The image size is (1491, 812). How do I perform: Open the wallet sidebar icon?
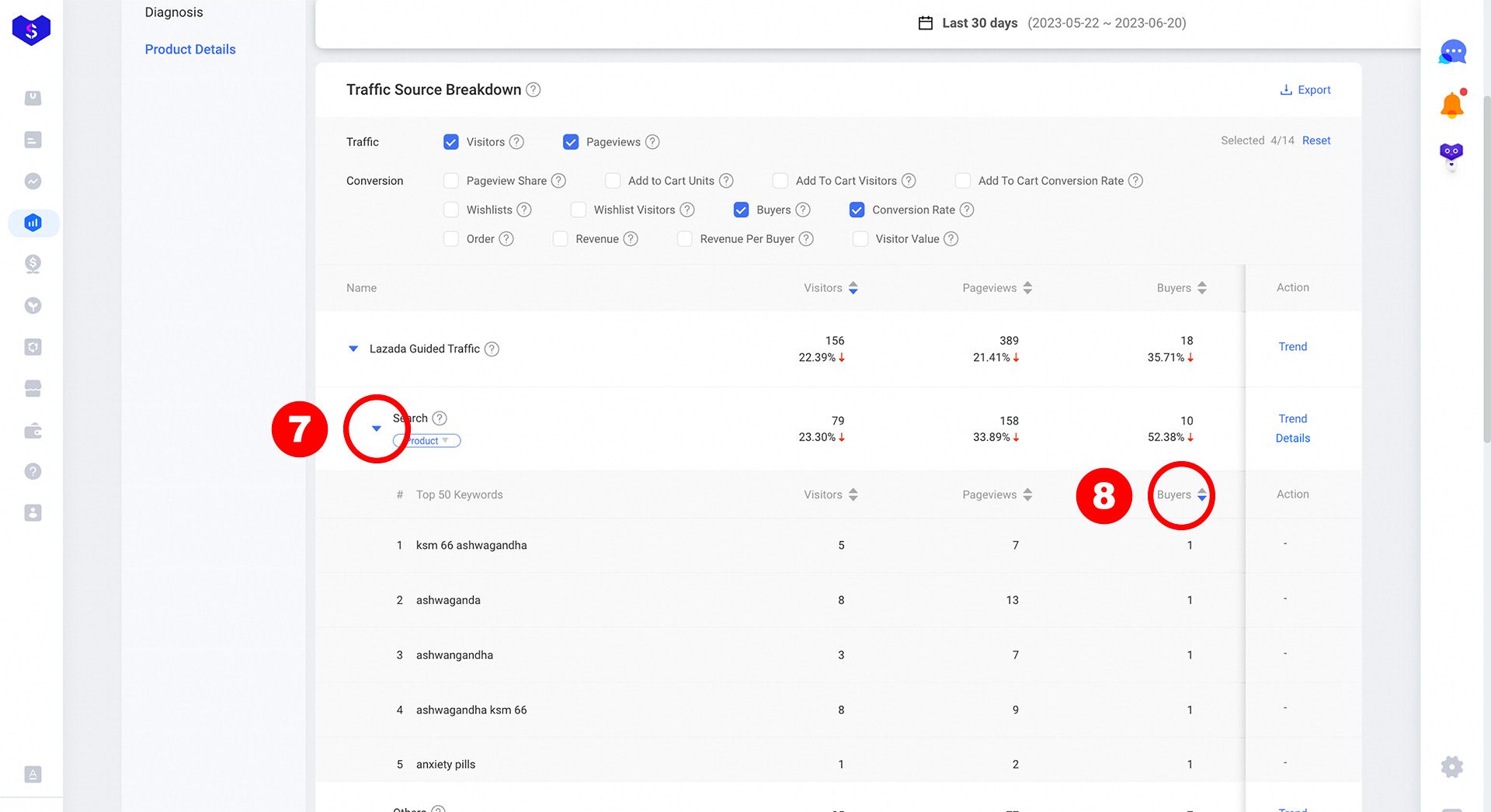(33, 430)
